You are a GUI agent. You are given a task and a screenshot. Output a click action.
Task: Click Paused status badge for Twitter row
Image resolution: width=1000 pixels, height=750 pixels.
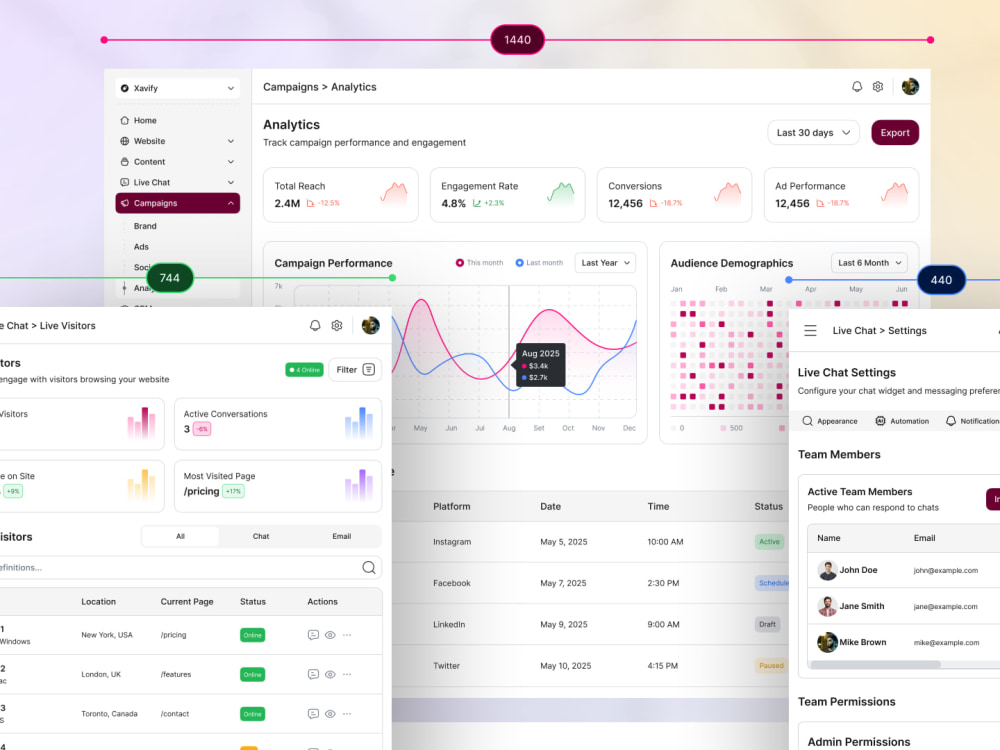[x=771, y=666]
